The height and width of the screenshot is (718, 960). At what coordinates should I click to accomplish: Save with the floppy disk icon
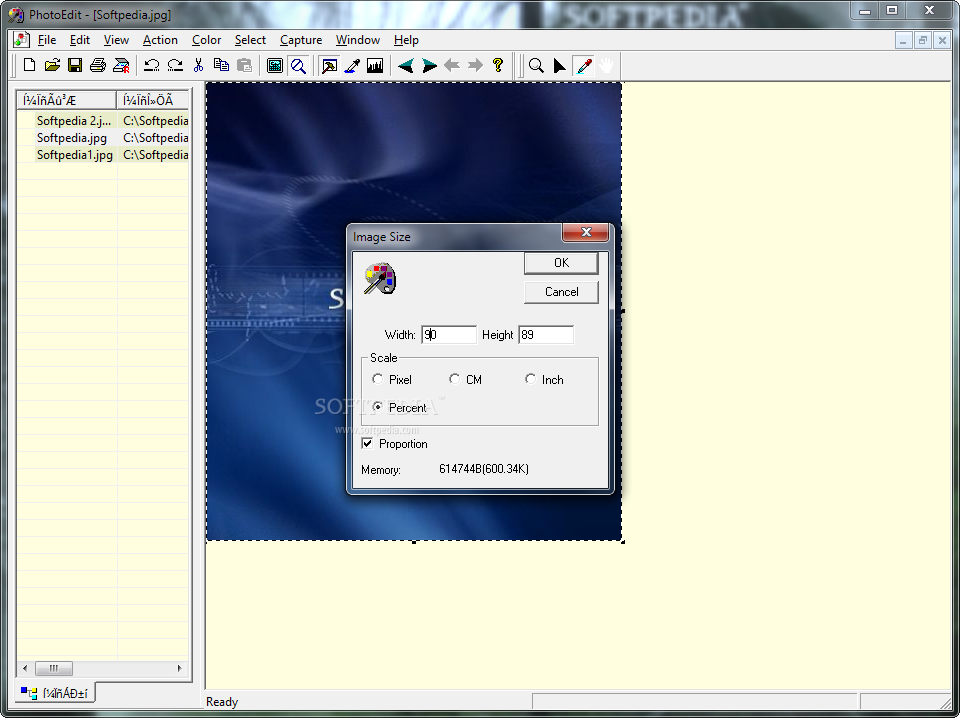(x=75, y=65)
